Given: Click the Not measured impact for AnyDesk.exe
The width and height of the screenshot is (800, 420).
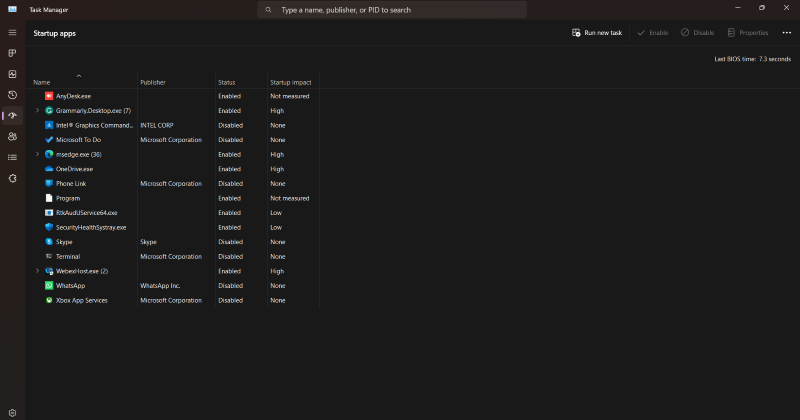Looking at the screenshot, I should click(x=290, y=96).
